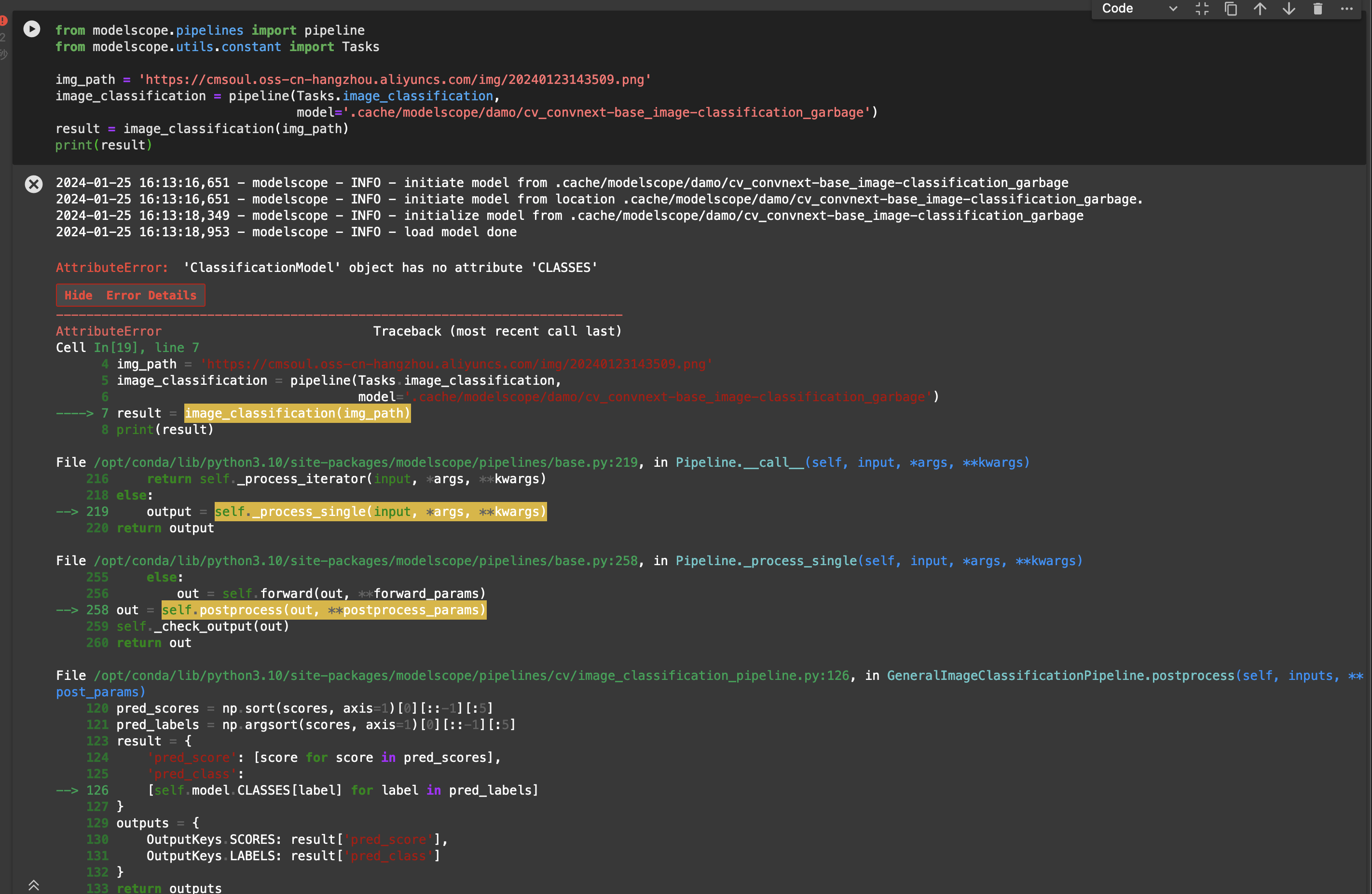This screenshot has width=1372, height=894.
Task: Run the code cell with the play button
Action: [32, 29]
